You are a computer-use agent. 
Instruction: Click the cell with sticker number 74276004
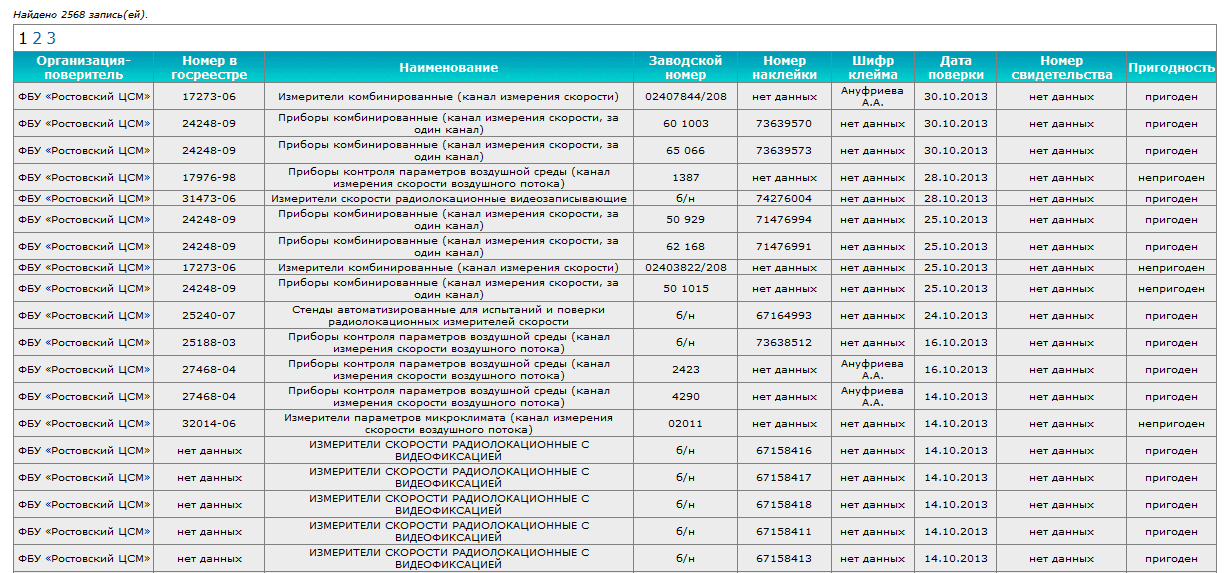click(783, 199)
